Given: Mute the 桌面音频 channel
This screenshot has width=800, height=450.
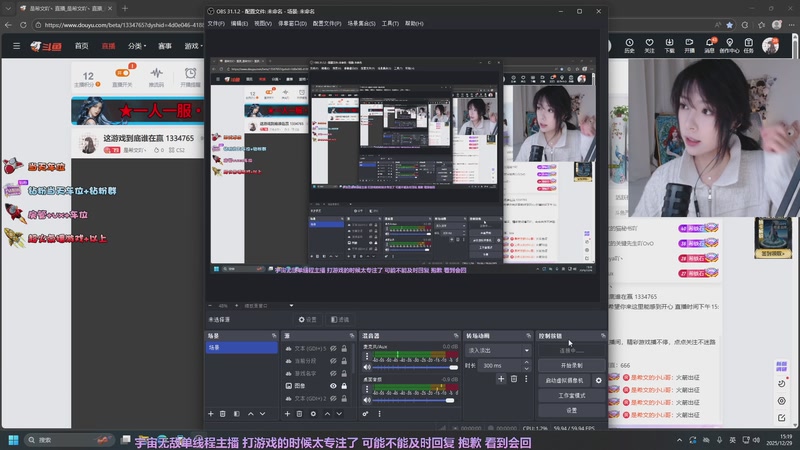Looking at the screenshot, I should (x=367, y=400).
